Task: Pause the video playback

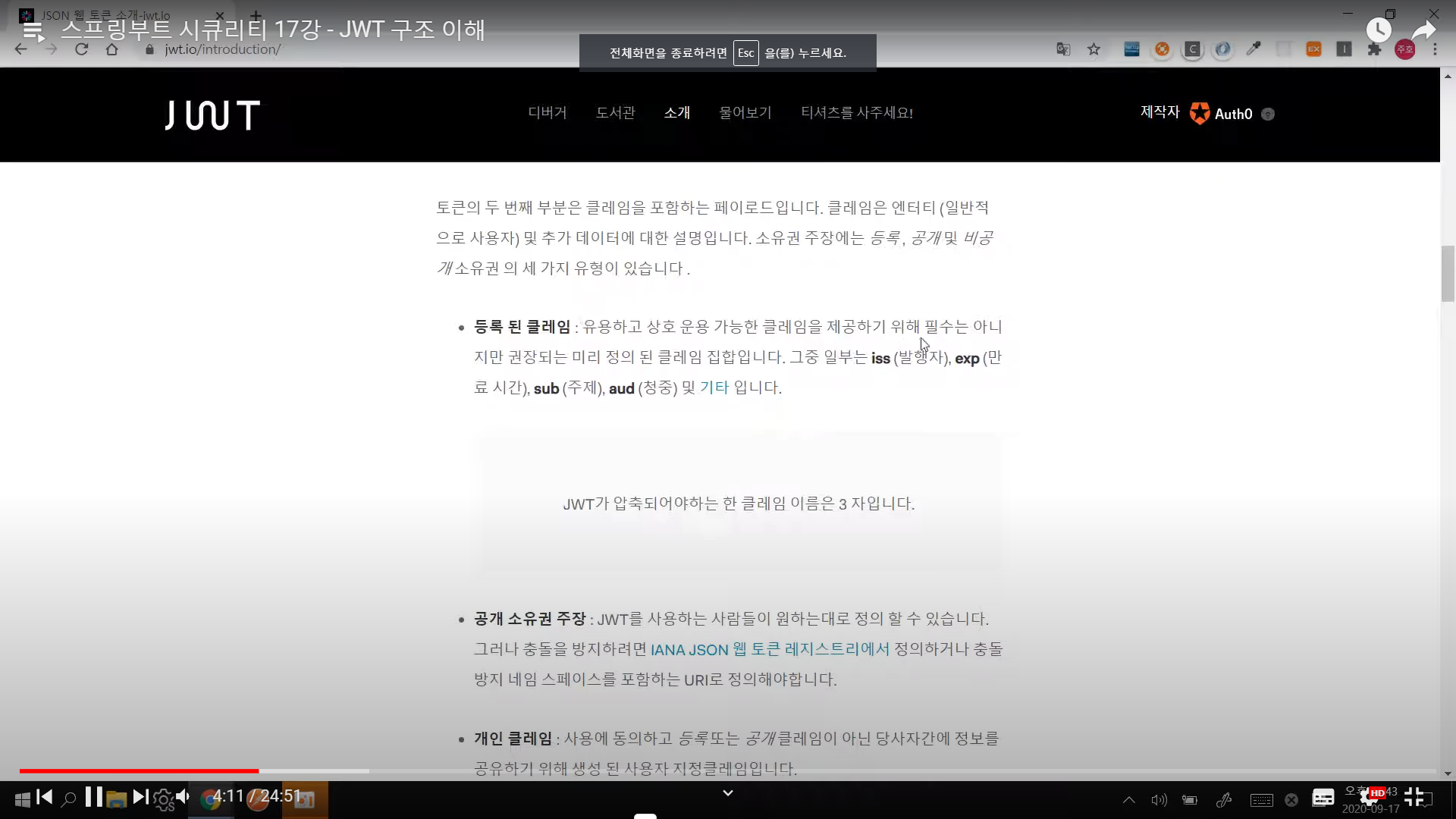Action: (x=94, y=797)
